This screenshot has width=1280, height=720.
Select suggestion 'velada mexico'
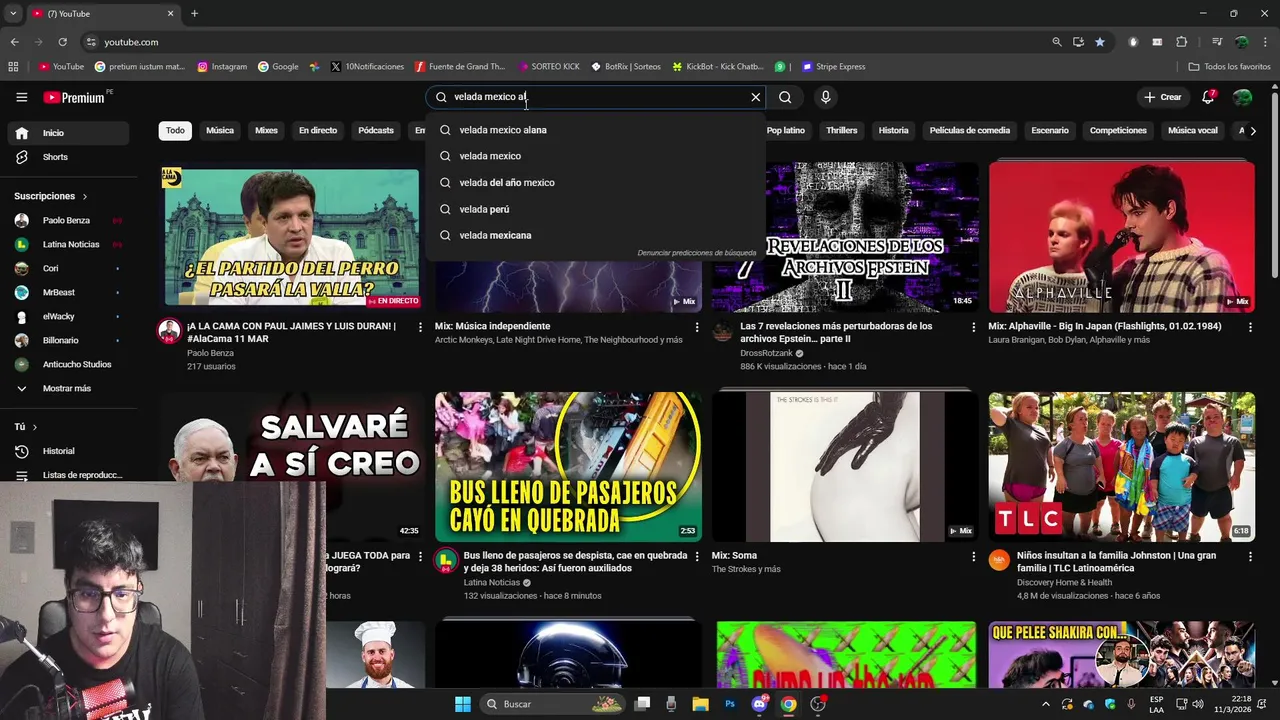(x=595, y=156)
